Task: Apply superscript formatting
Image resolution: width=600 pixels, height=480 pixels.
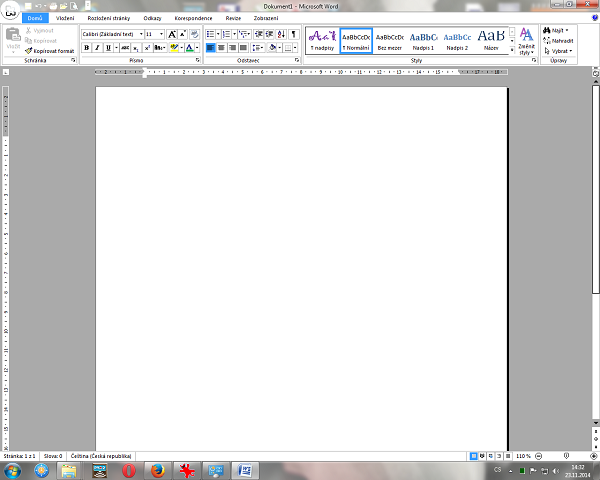Action: [x=148, y=47]
